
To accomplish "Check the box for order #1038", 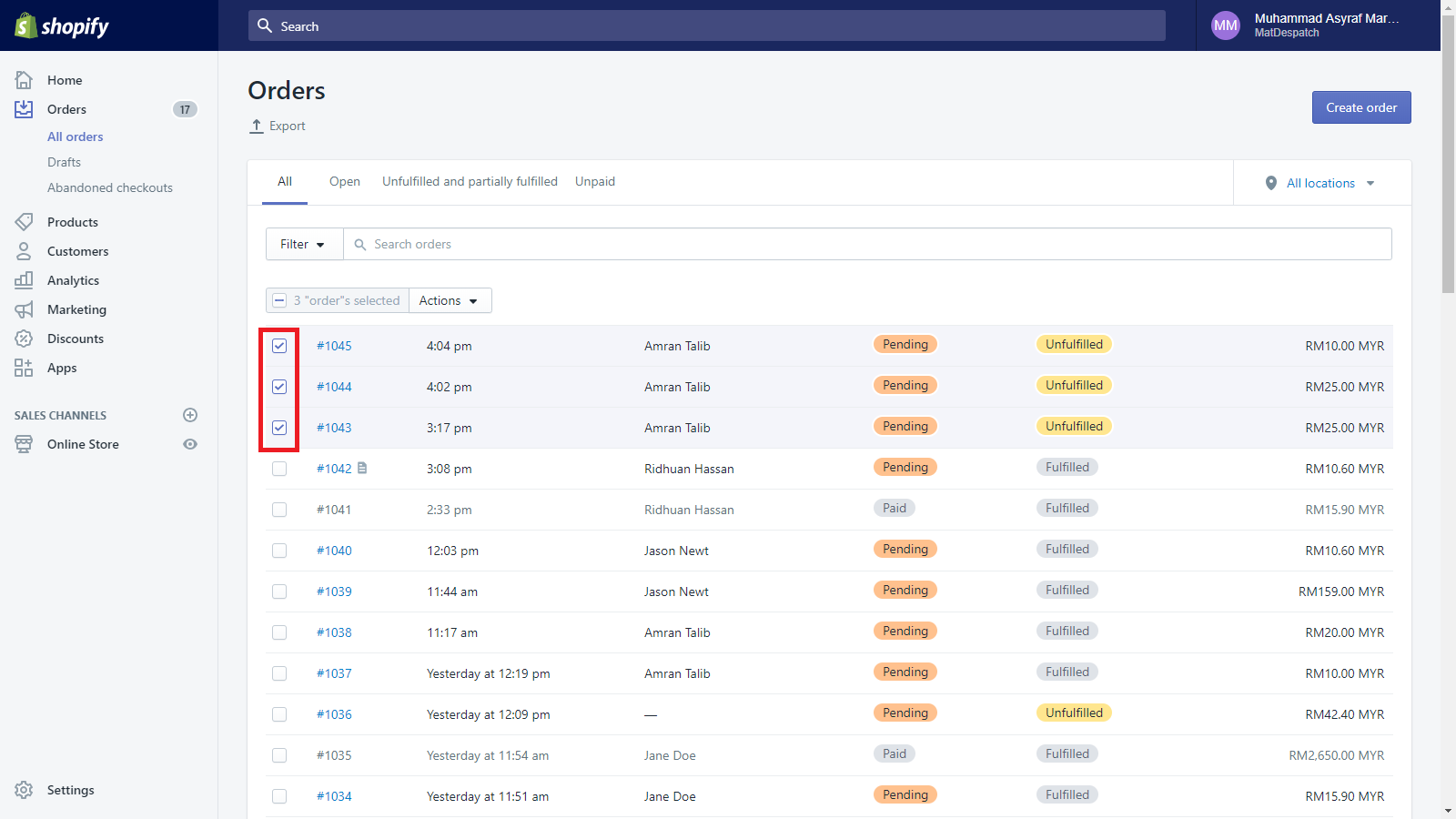I will [x=279, y=632].
